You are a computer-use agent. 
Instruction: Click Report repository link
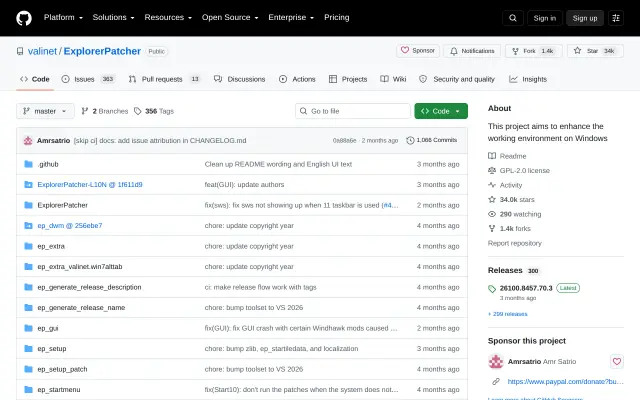click(514, 243)
